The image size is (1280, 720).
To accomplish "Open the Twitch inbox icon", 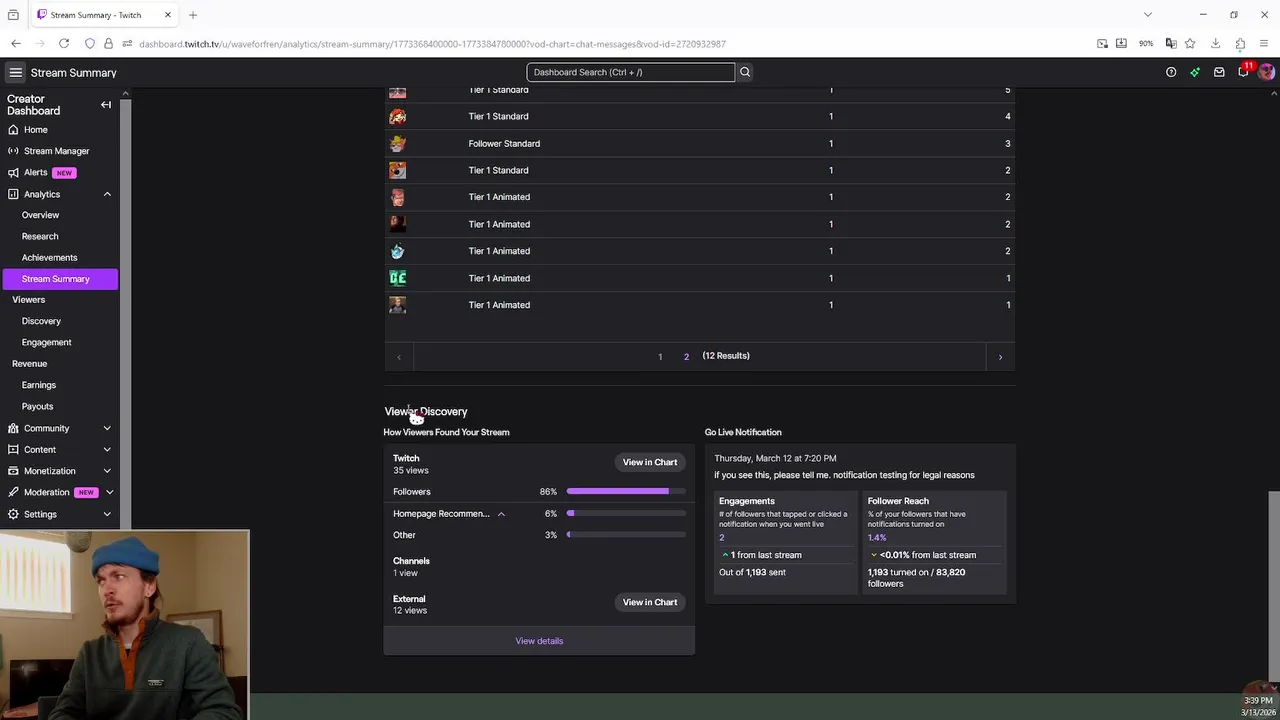I will coord(1219,72).
